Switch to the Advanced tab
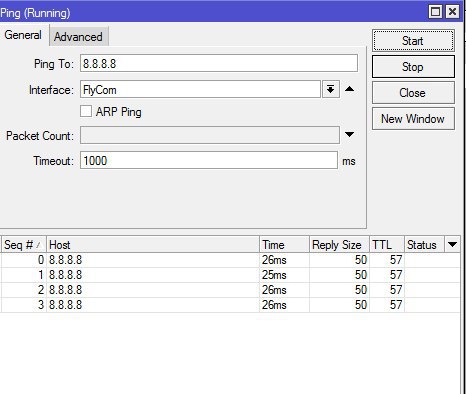This screenshot has height=394, width=466. click(79, 36)
